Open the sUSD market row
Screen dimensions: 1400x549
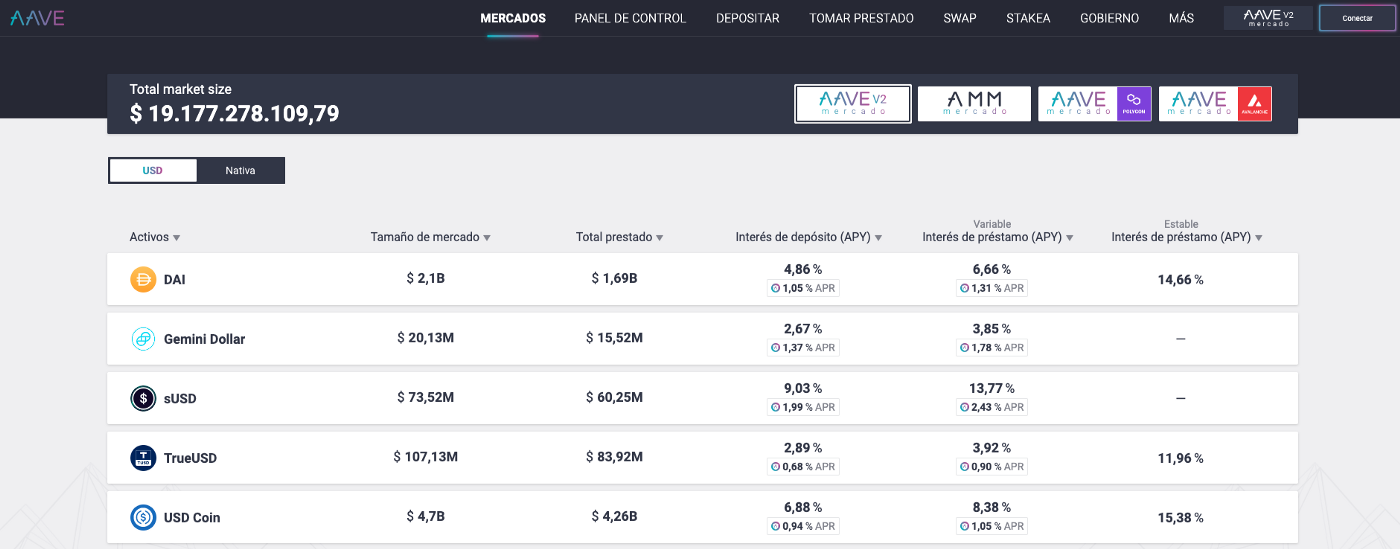pos(702,398)
